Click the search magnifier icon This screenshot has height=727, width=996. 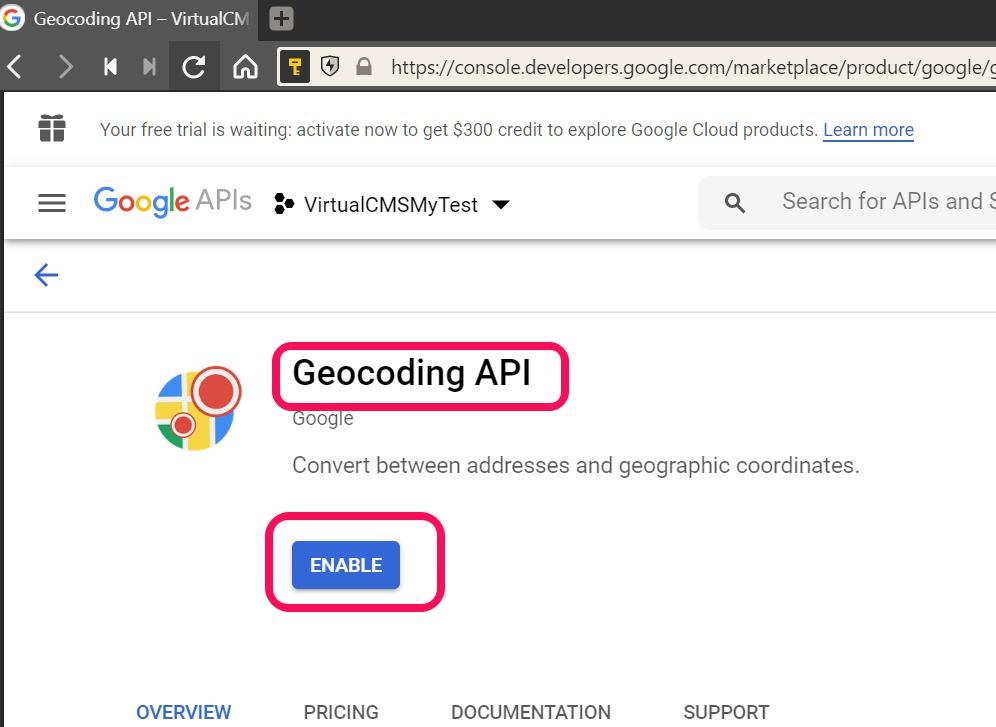[735, 203]
